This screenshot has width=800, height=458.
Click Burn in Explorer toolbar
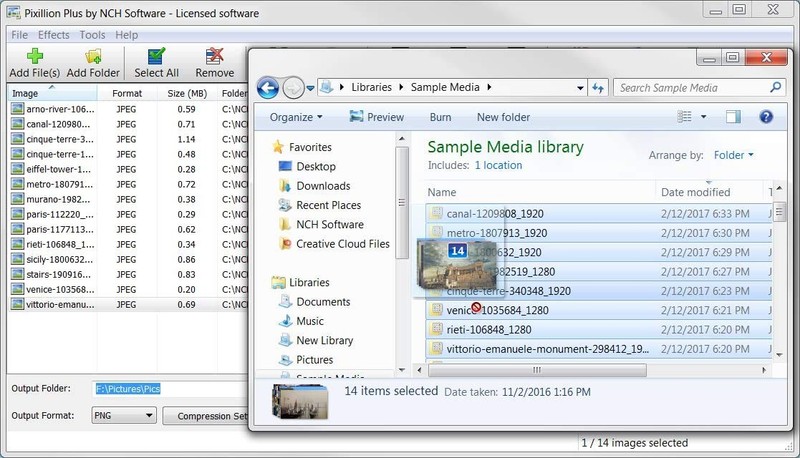click(x=440, y=117)
